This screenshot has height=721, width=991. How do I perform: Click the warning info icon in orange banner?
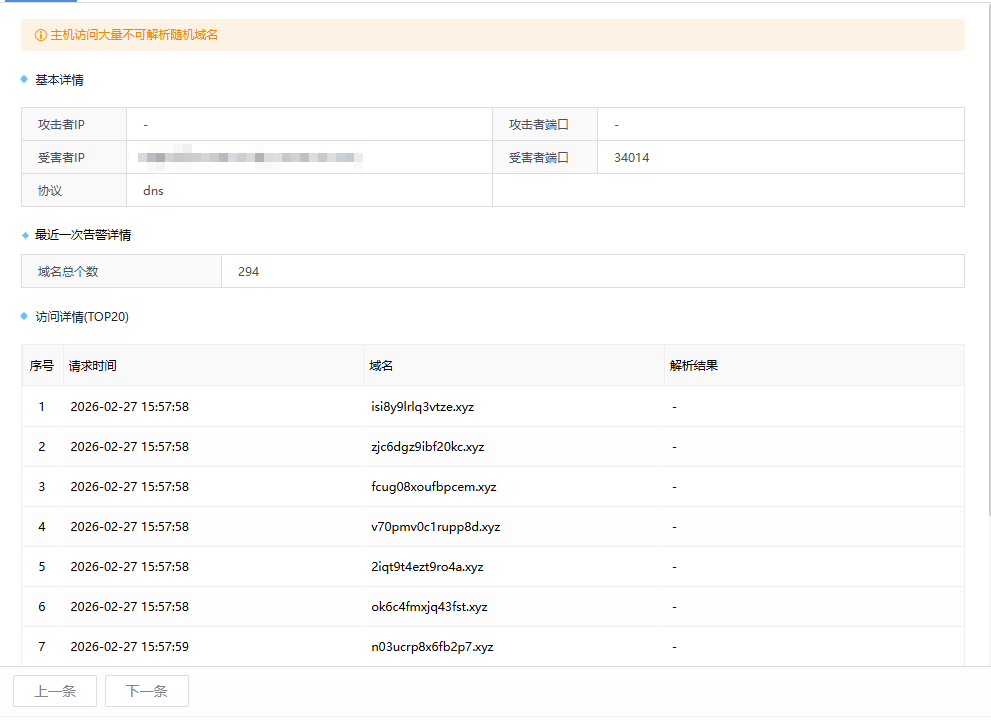pyautogui.click(x=41, y=35)
